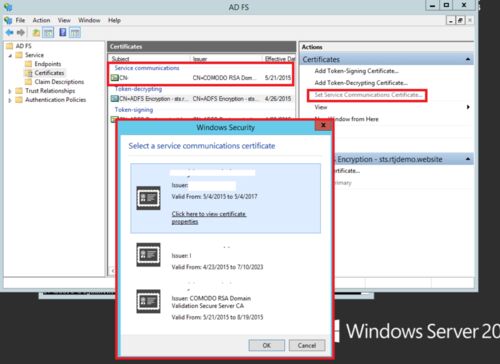This screenshot has height=364, width=500.
Task: Open the View menu in menu bar
Action: point(64,20)
